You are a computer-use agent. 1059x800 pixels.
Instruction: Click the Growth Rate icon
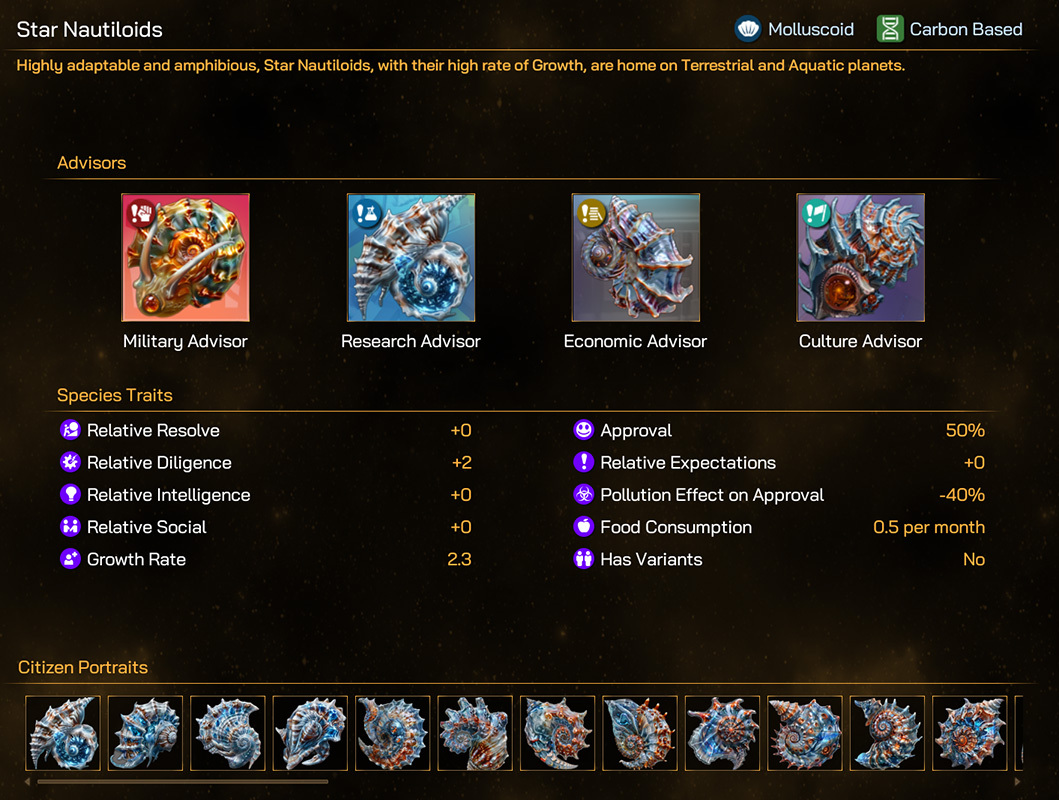70,559
